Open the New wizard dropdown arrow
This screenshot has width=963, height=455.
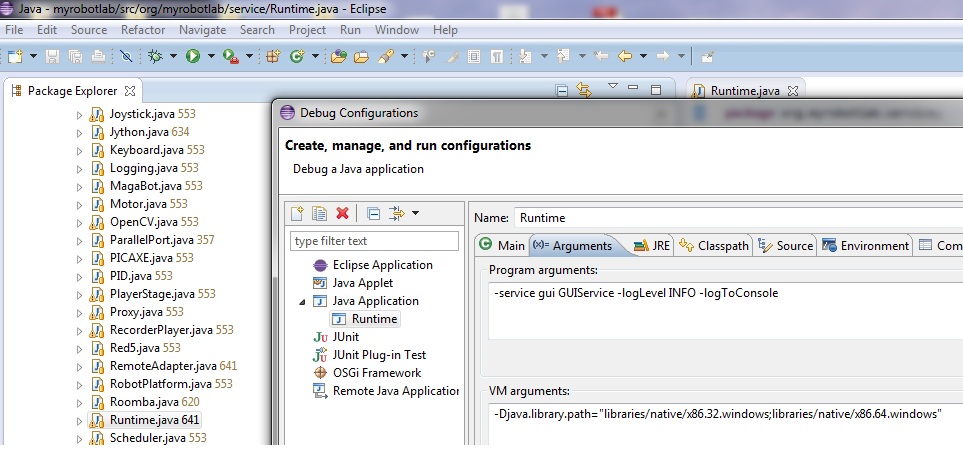33,56
